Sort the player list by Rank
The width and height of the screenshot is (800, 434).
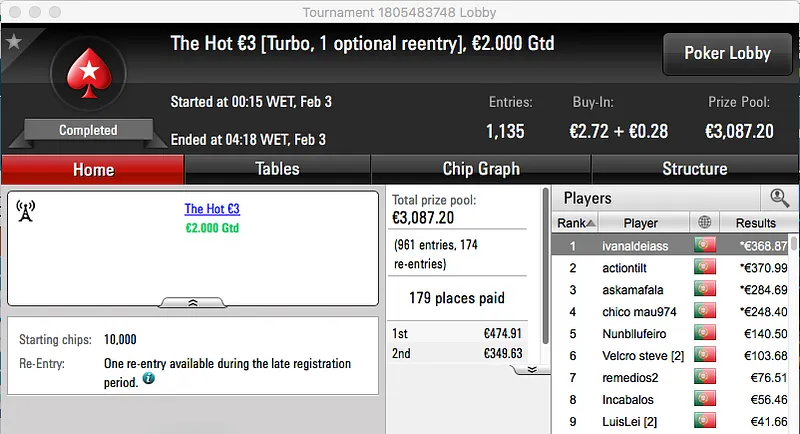click(579, 223)
